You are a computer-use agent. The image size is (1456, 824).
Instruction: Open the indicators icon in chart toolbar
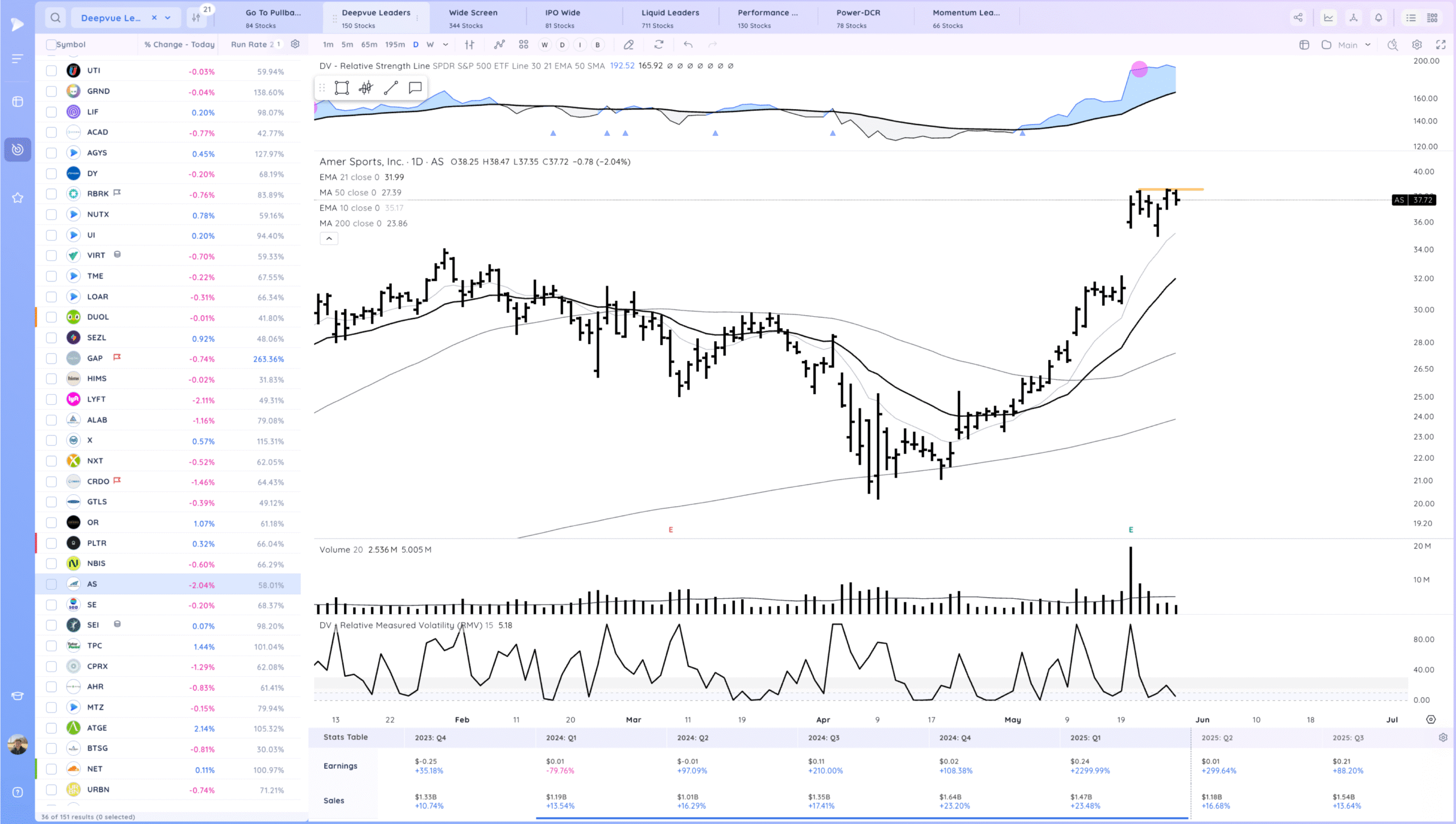tap(499, 44)
